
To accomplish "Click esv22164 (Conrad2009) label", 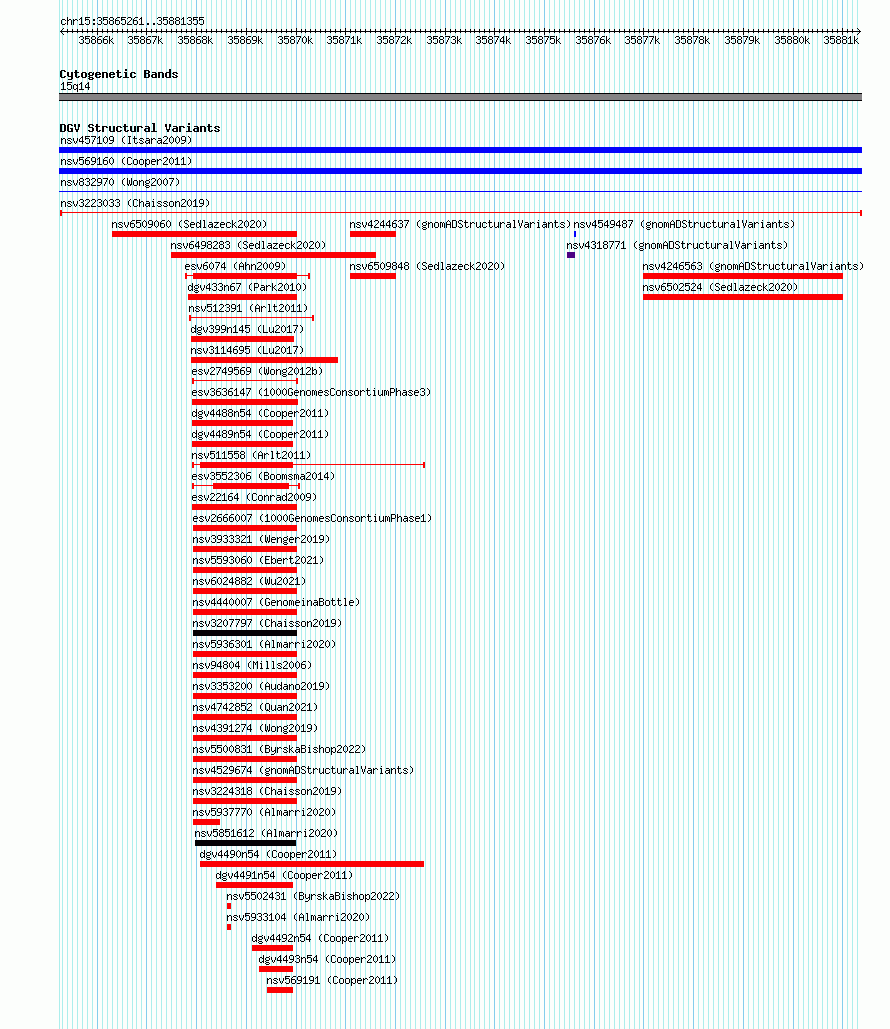I will click(x=255, y=497).
